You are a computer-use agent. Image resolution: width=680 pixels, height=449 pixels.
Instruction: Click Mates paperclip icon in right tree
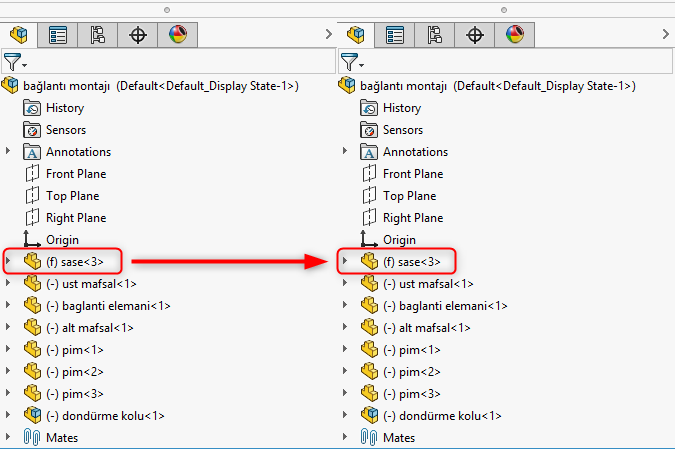(369, 437)
